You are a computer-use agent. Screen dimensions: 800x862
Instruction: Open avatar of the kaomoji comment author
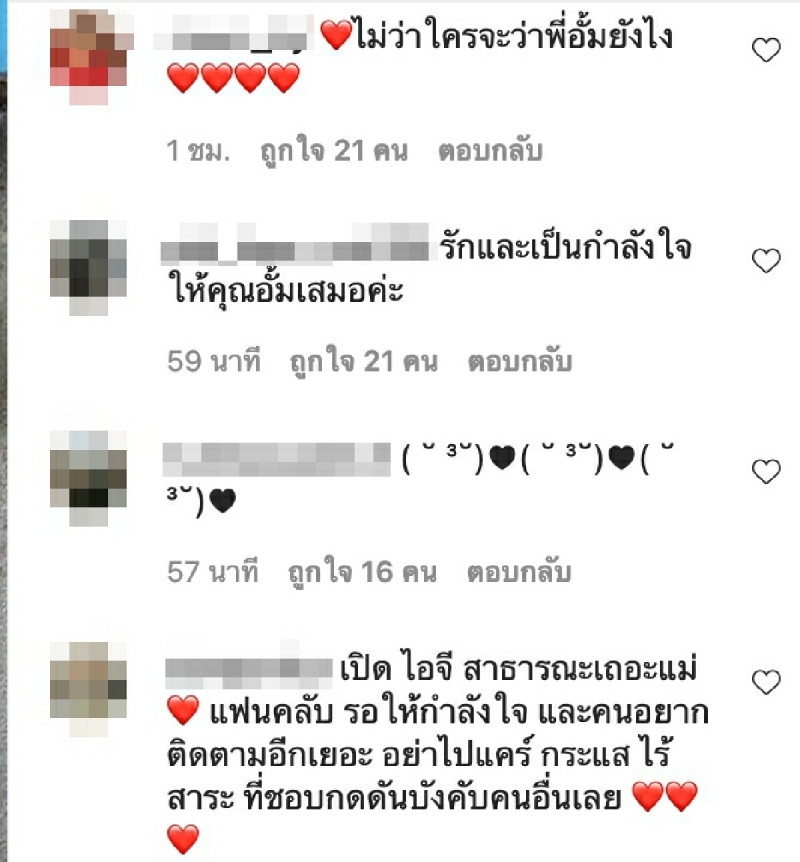click(89, 478)
